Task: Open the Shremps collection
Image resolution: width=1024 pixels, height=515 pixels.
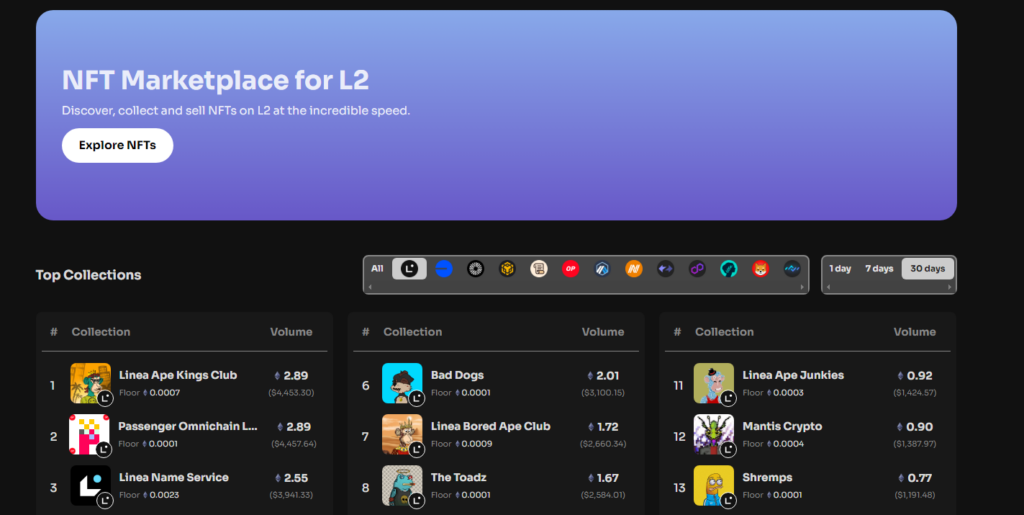Action: [767, 477]
